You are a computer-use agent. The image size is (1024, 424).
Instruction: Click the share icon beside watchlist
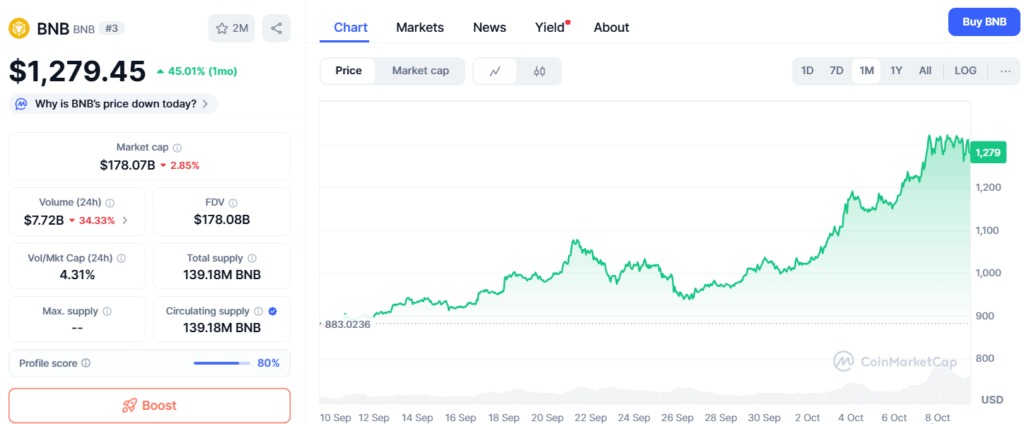click(276, 28)
